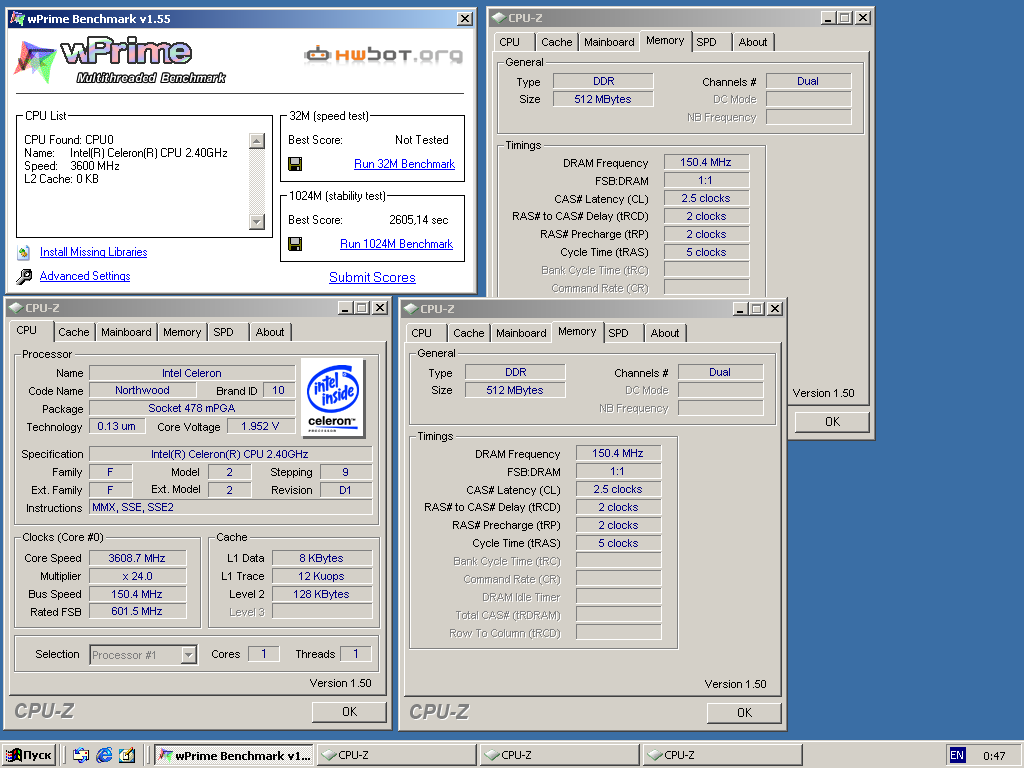Click Cycle Time 5 clocks in front Memory window
The height and width of the screenshot is (768, 1024).
click(618, 543)
